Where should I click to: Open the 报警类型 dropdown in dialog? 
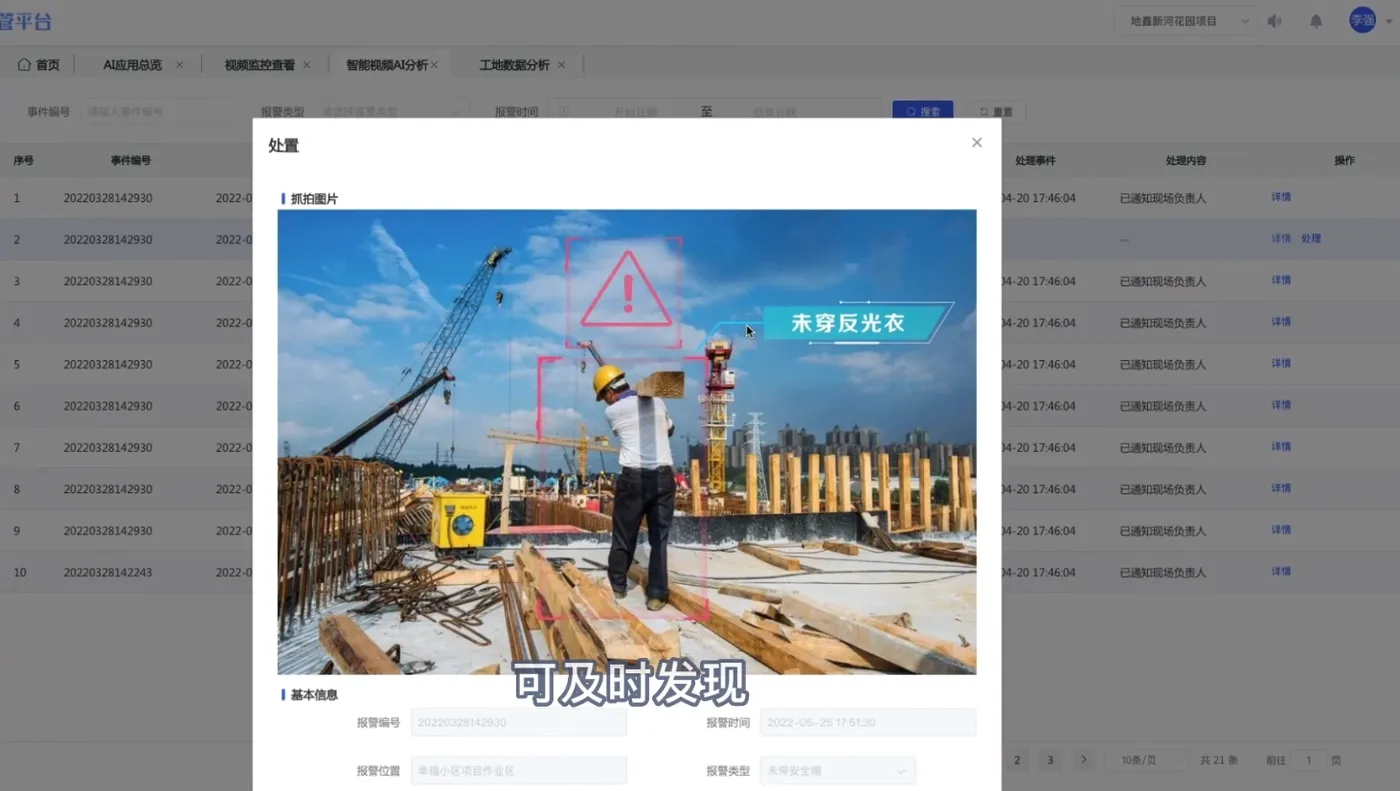point(838,771)
